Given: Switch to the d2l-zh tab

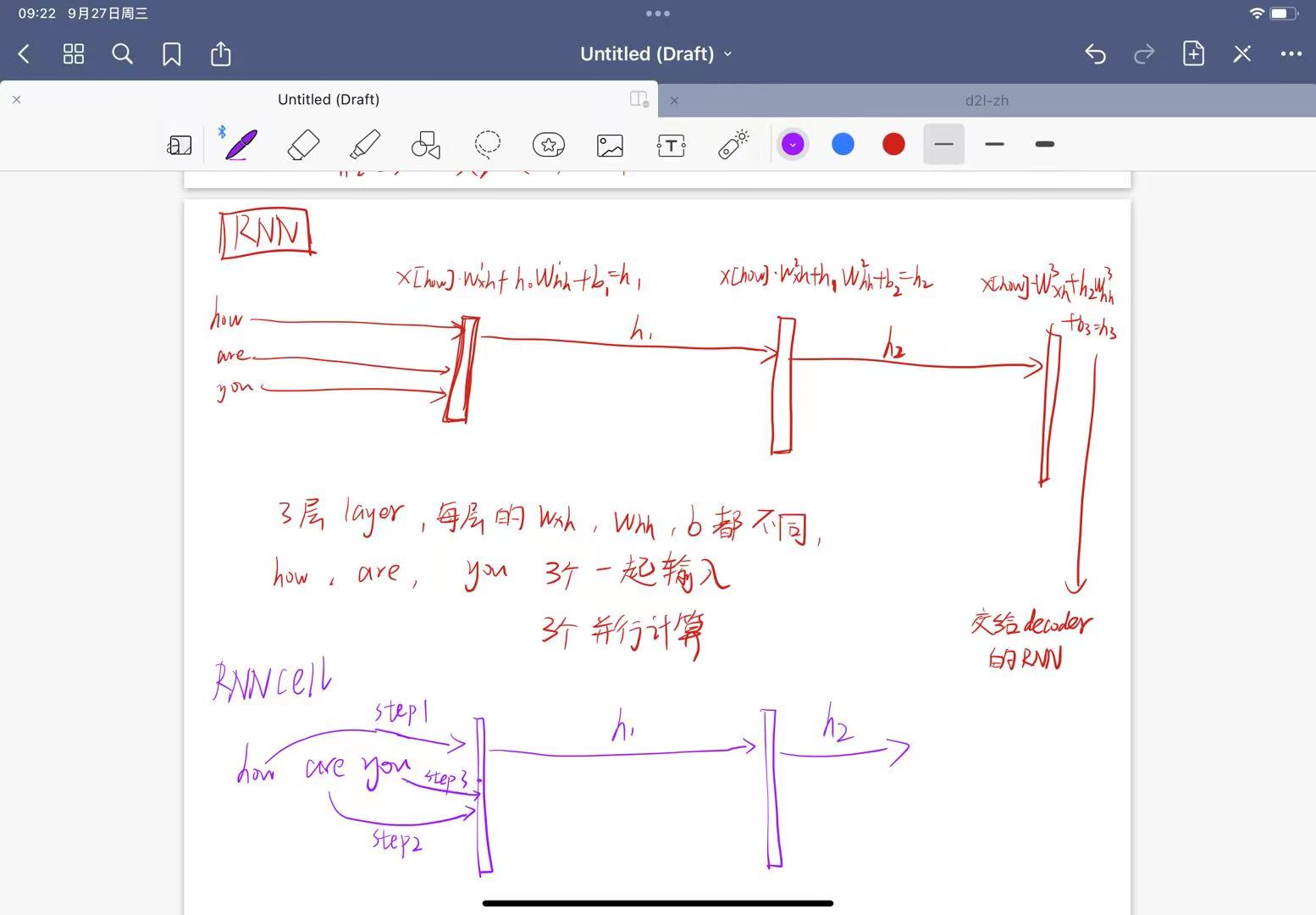Looking at the screenshot, I should click(987, 101).
